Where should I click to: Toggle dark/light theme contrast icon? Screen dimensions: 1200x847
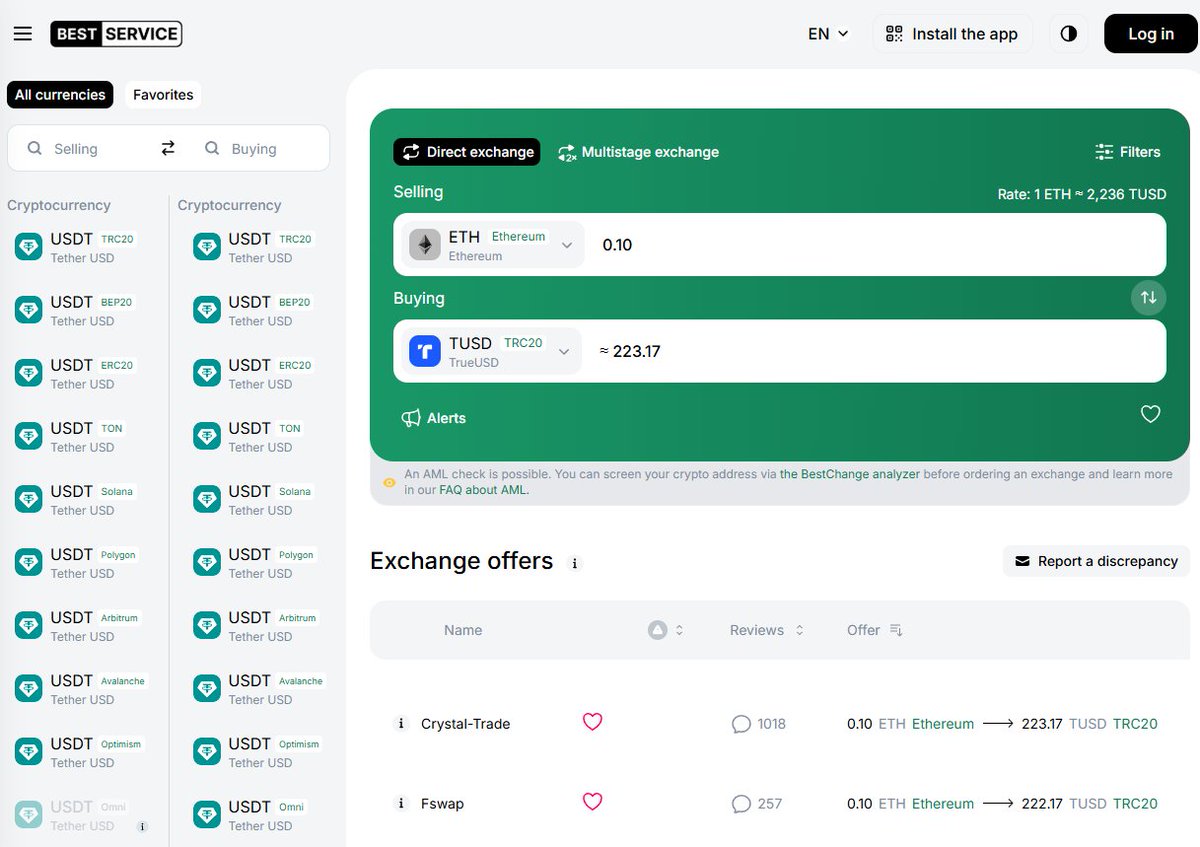1069,34
